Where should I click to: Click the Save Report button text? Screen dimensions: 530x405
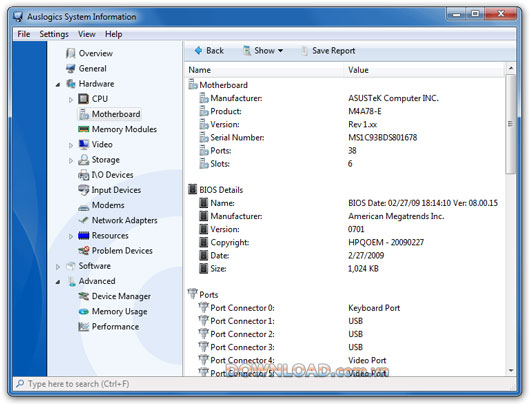pyautogui.click(x=334, y=51)
